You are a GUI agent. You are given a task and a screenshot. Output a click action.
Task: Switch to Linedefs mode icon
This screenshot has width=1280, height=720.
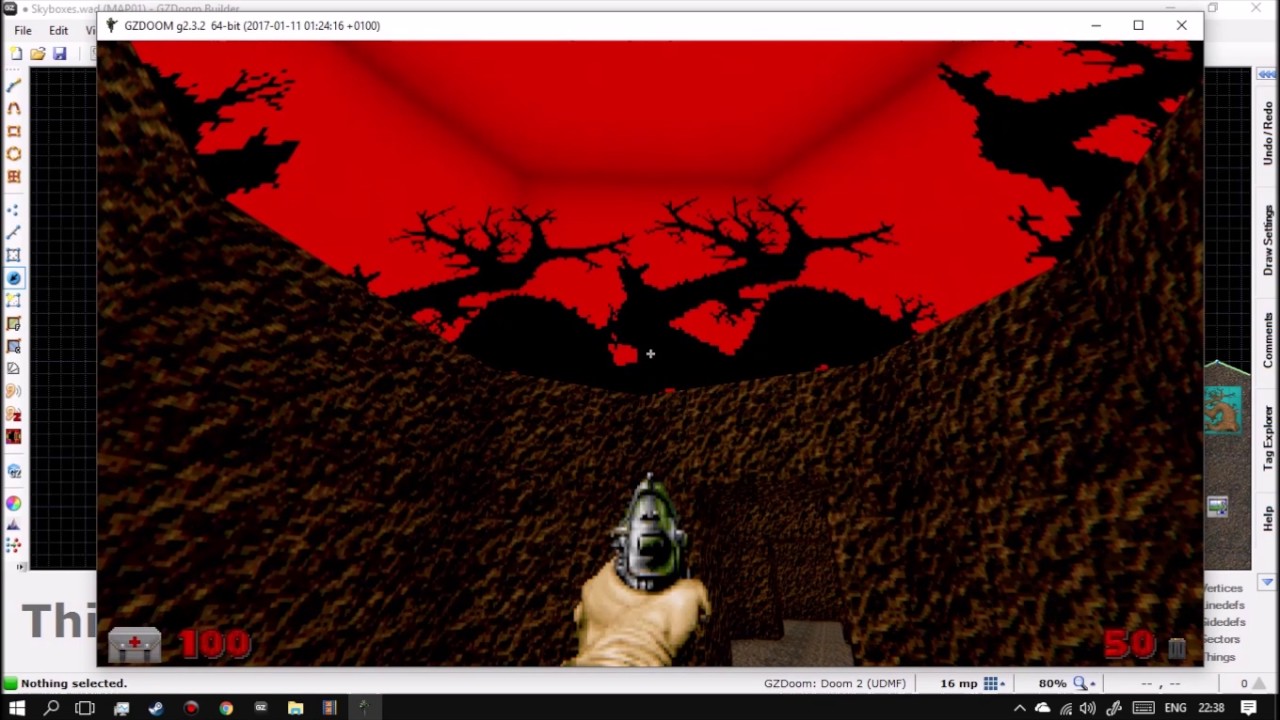coord(14,232)
